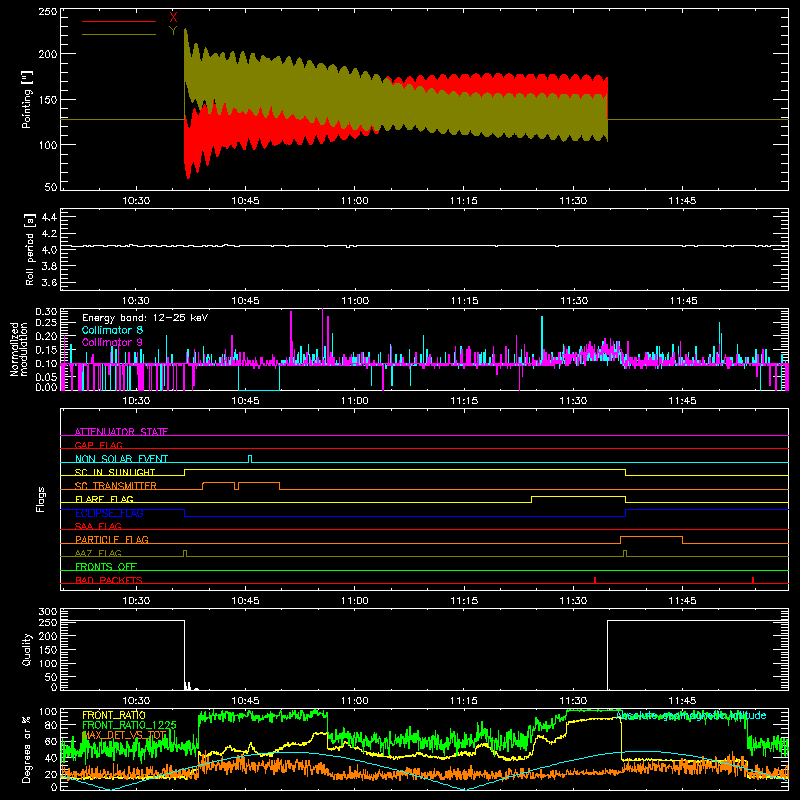The width and height of the screenshot is (800, 800).
Task: Click the 'Degrees or %' axis title
Action: pyautogui.click(x=26, y=749)
